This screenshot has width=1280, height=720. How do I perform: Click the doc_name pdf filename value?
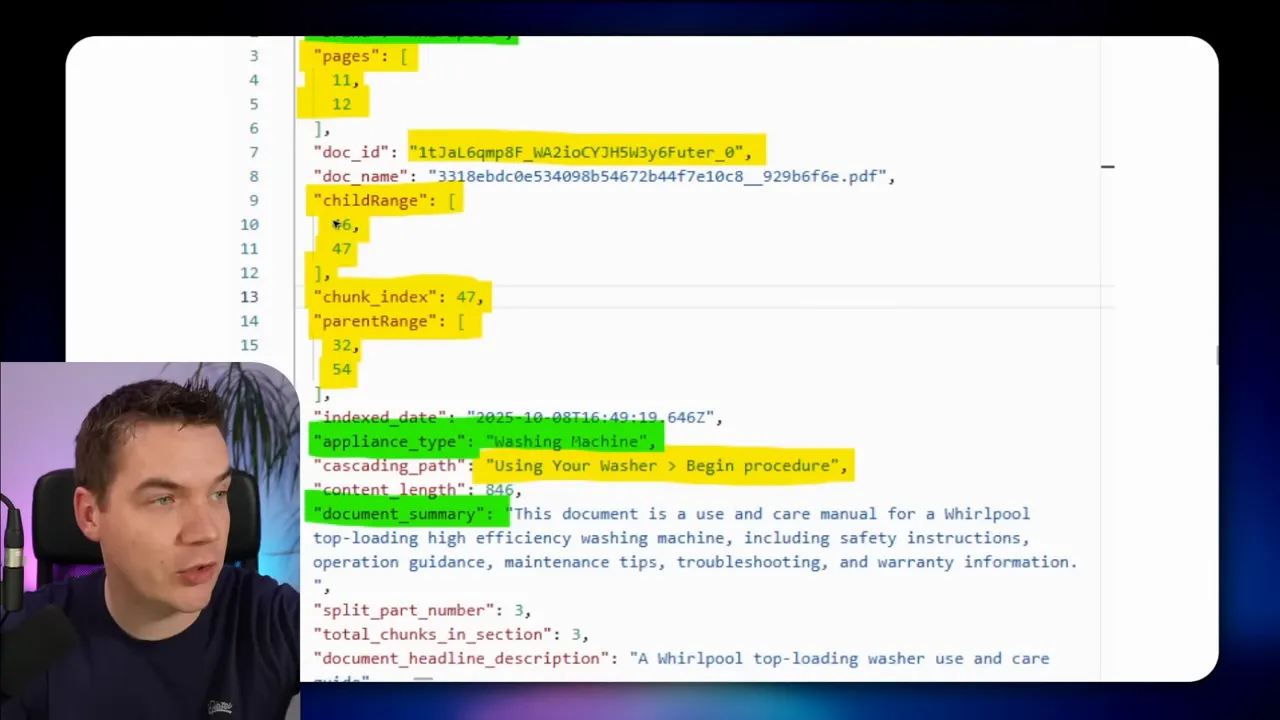click(660, 176)
